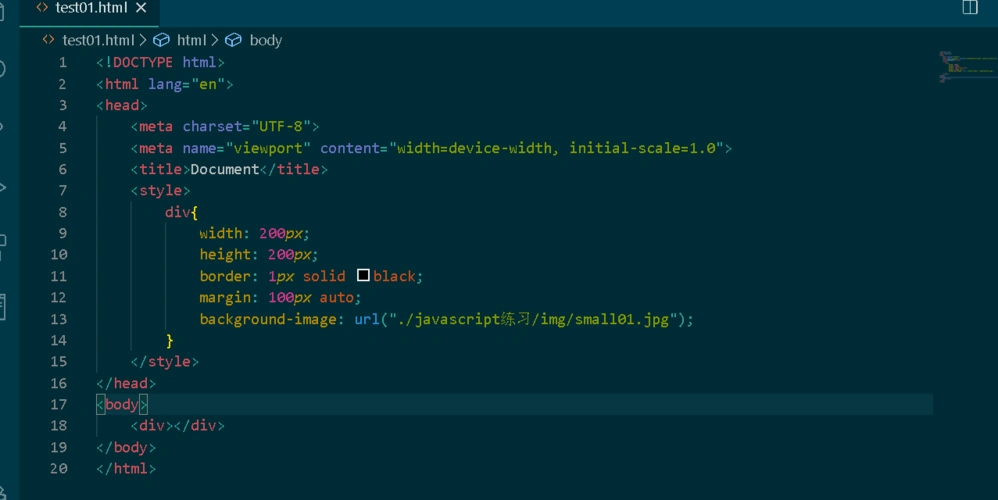
Task: Expand the html breadcrumb symbol list
Action: (x=191, y=40)
